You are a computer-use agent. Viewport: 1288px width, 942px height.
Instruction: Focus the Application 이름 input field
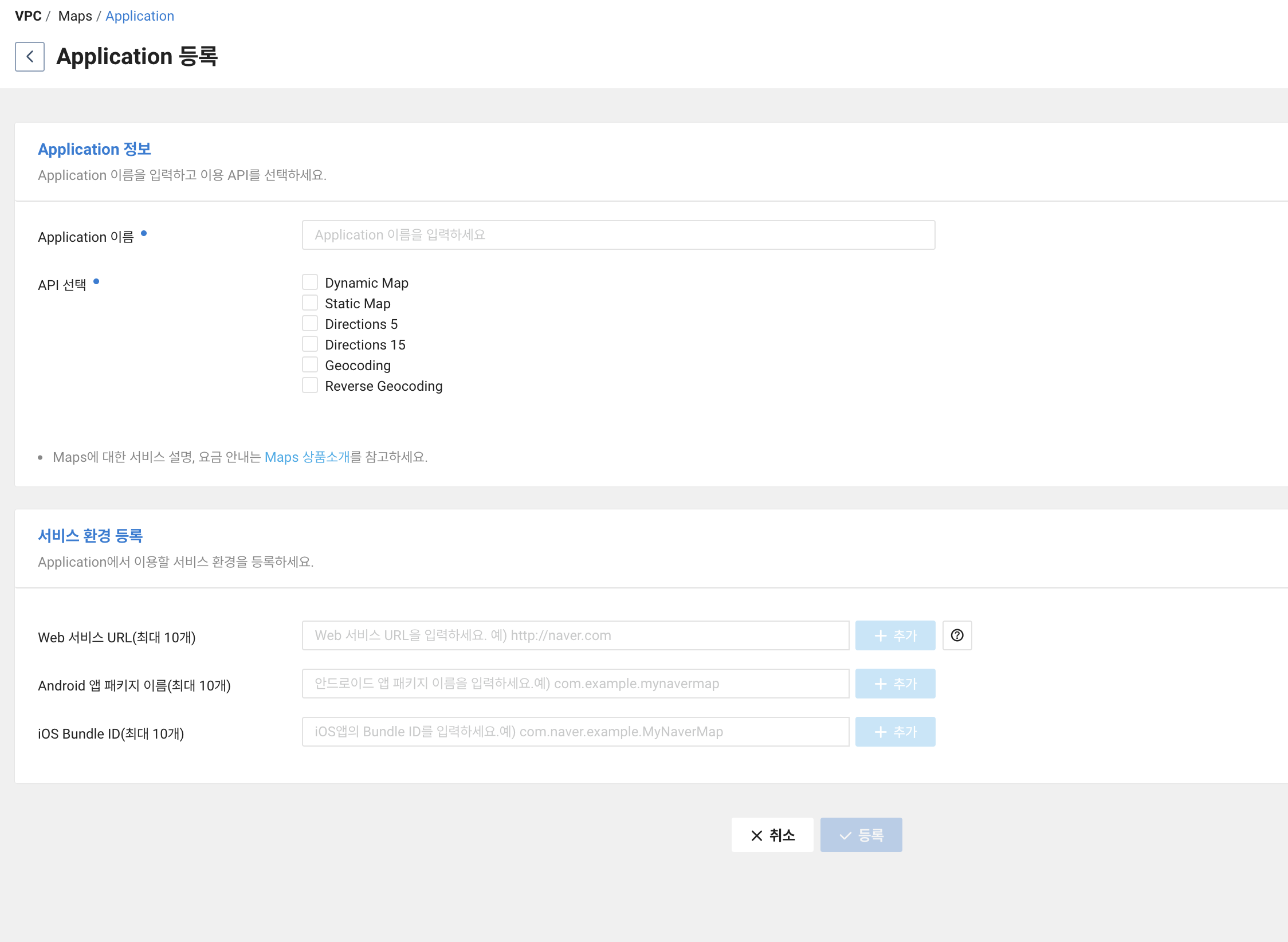[618, 235]
